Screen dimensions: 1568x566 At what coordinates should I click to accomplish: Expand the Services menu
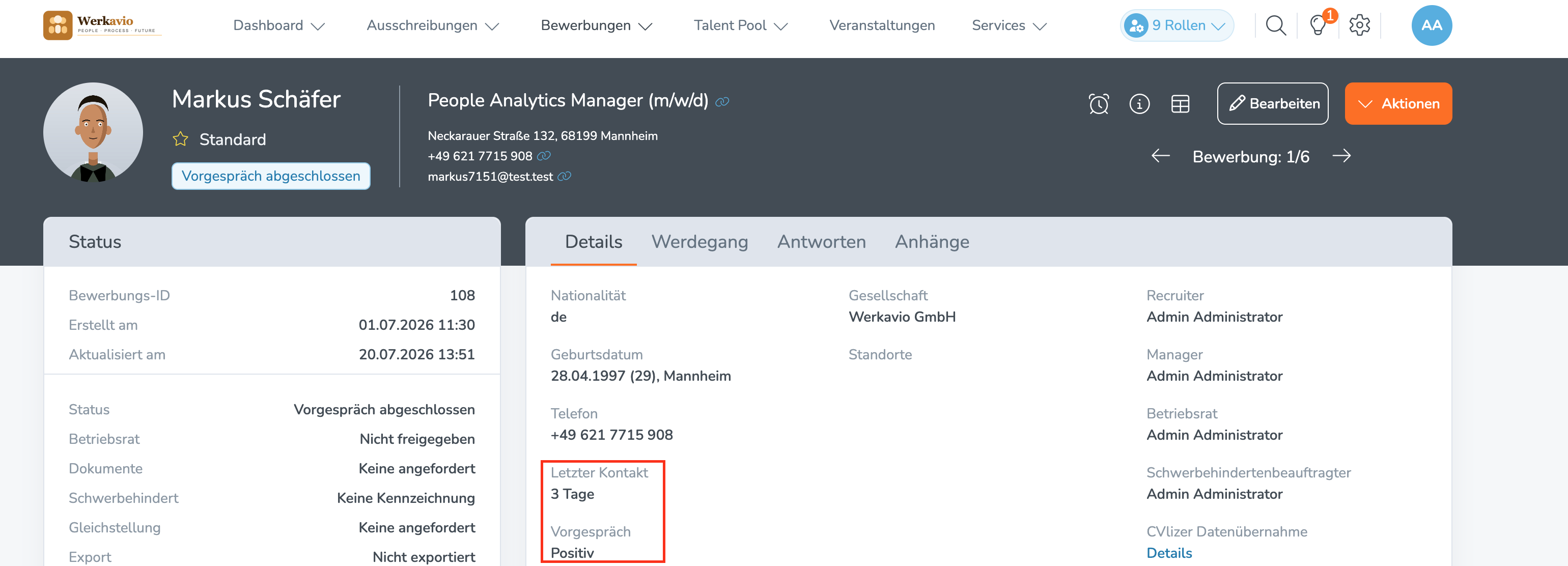coord(1009,25)
